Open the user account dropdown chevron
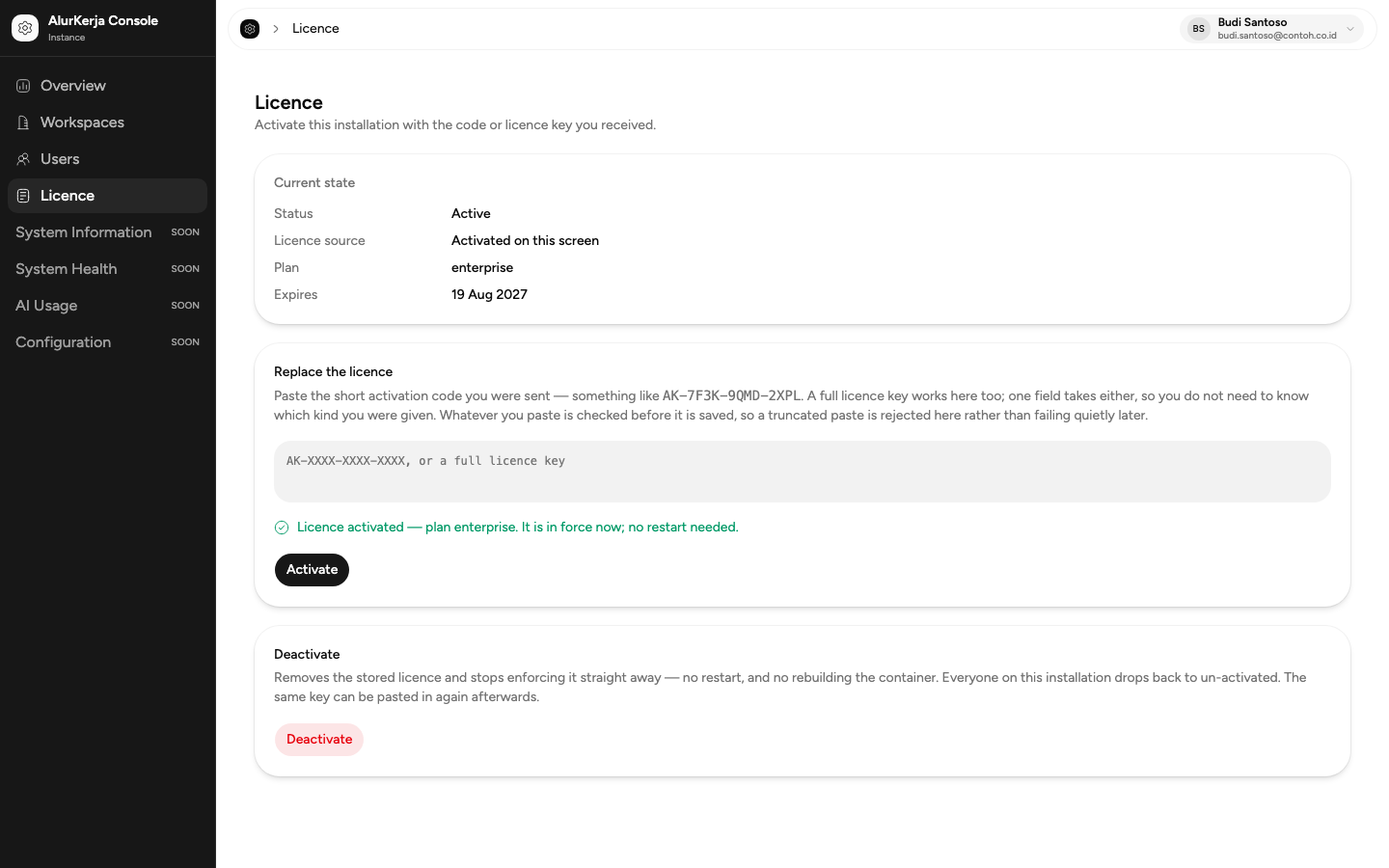The width and height of the screenshot is (1389, 868). (x=1350, y=29)
